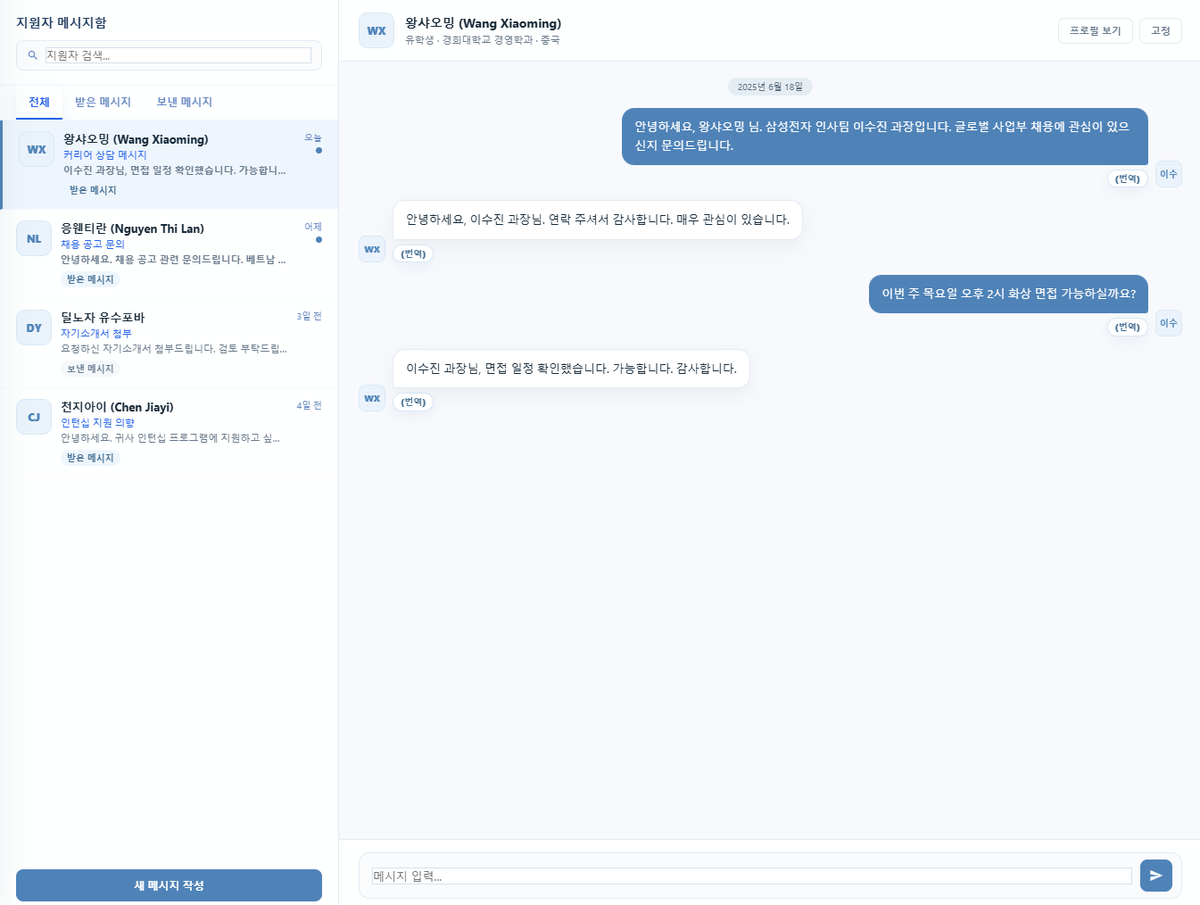Click the WX avatar in applicant list

pyautogui.click(x=36, y=149)
